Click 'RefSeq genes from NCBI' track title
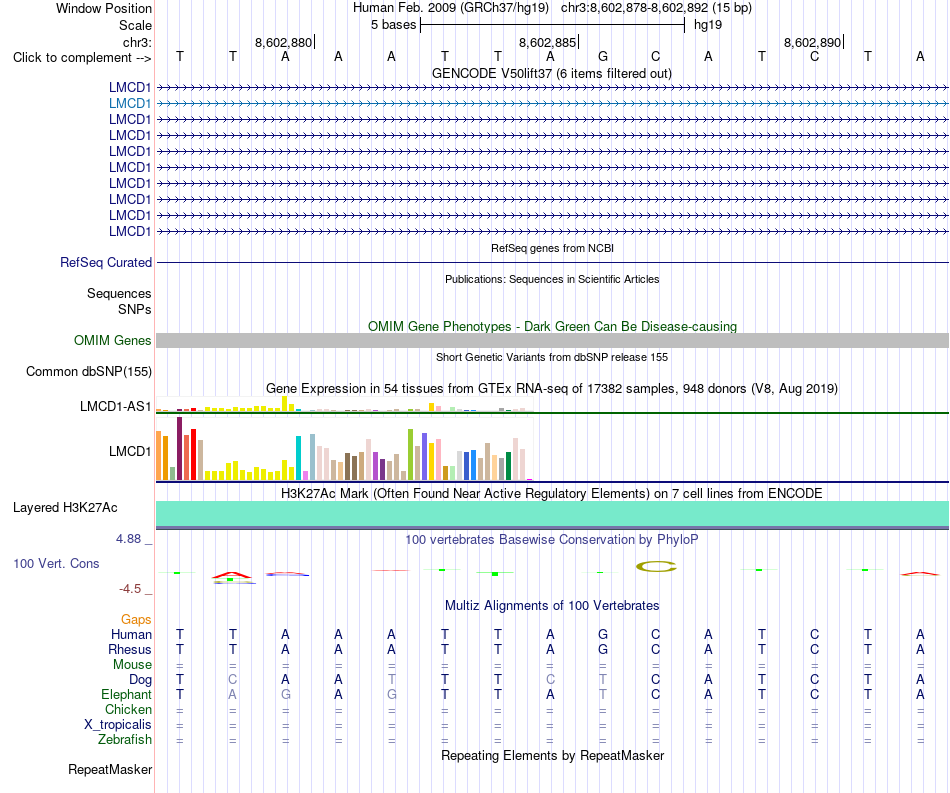This screenshot has height=793, width=950. point(552,248)
